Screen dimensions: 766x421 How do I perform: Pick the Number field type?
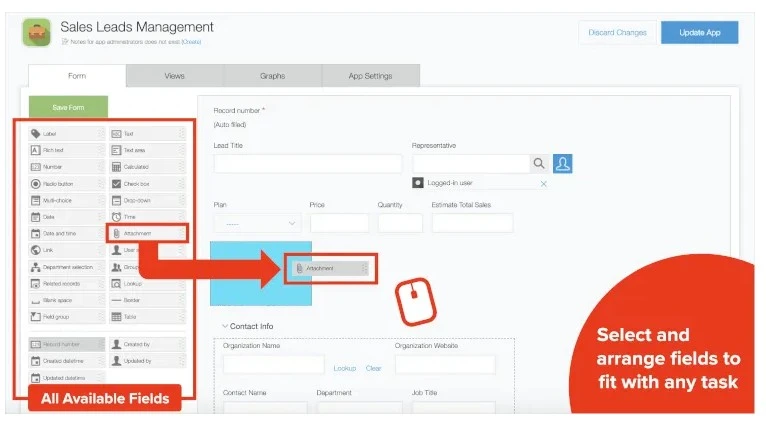67,167
